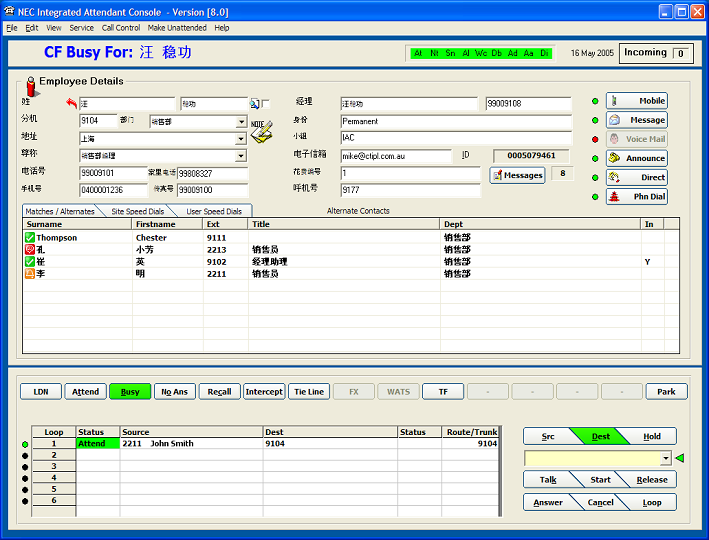Click the Direct button
The width and height of the screenshot is (709, 540).
pyautogui.click(x=637, y=177)
